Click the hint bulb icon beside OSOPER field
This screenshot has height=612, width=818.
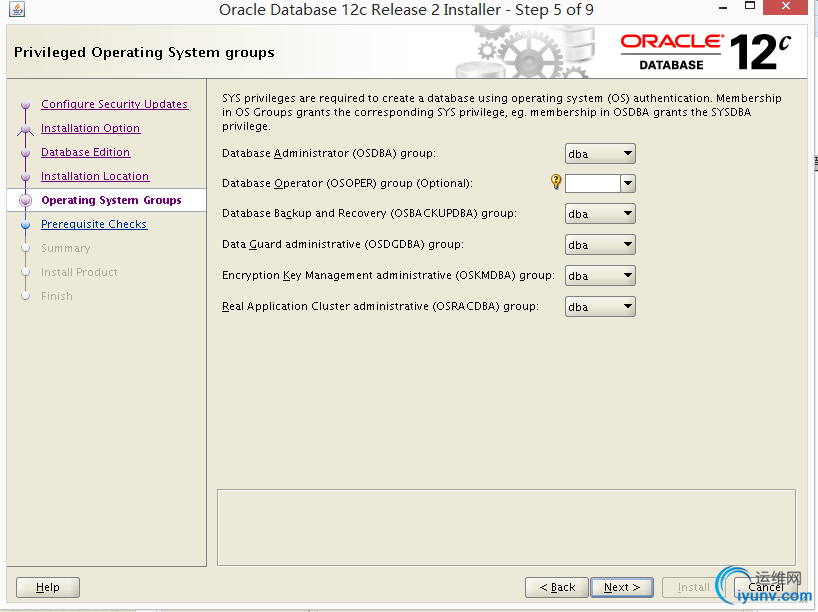(556, 182)
